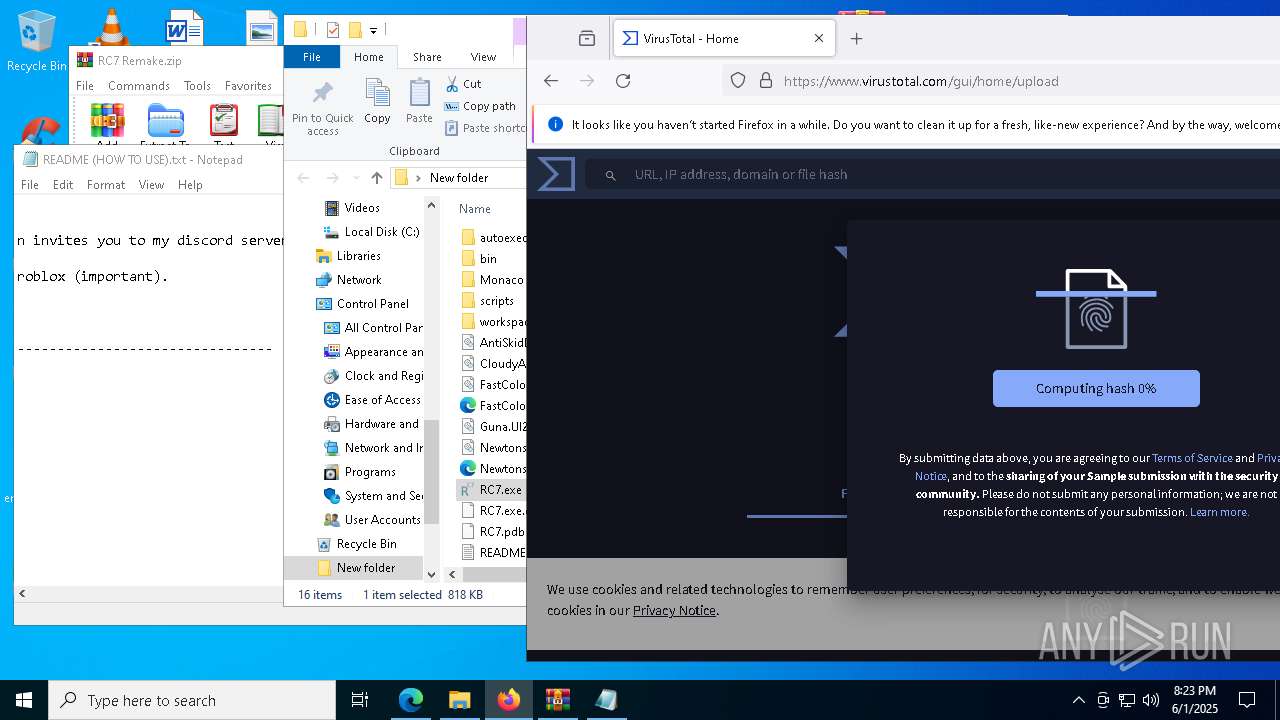Click Pin to Quick access in Explorer ribbon
The image size is (1280, 720).
(322, 108)
